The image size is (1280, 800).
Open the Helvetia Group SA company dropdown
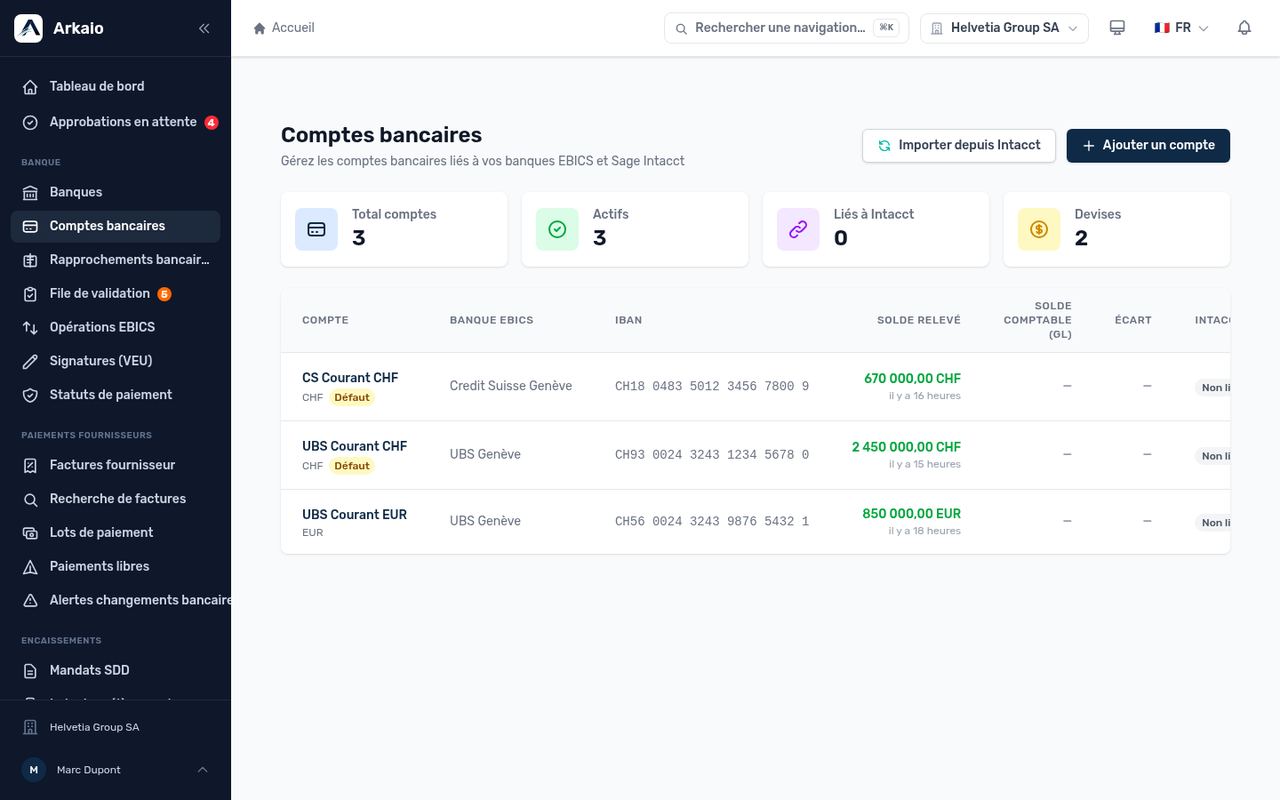(x=1004, y=28)
